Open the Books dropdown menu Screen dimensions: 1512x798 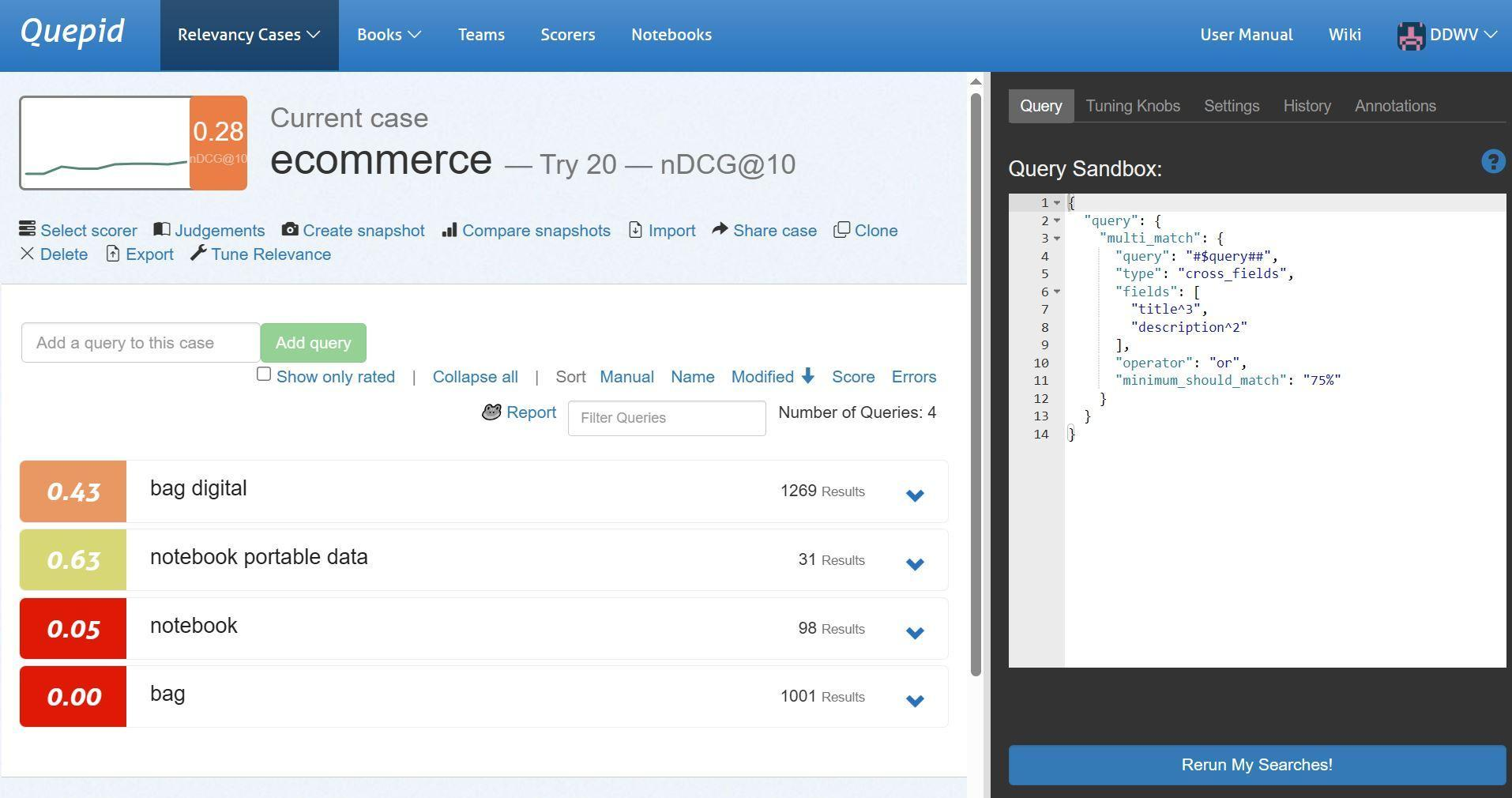pyautogui.click(x=389, y=35)
